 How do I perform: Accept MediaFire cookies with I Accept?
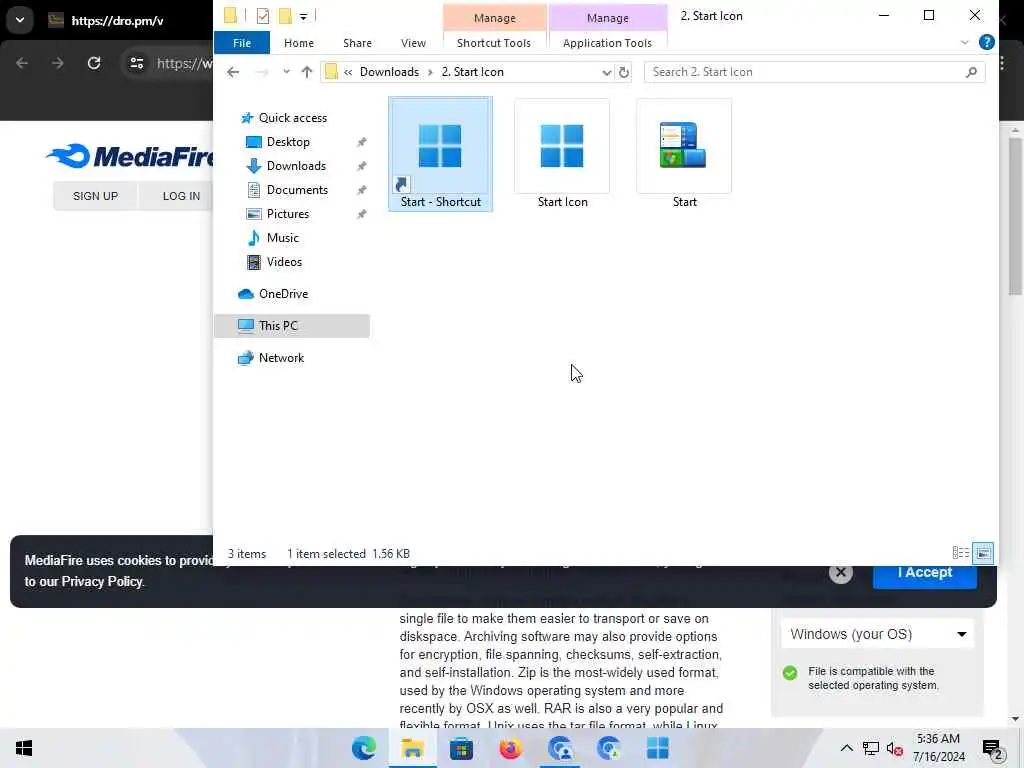(x=924, y=575)
